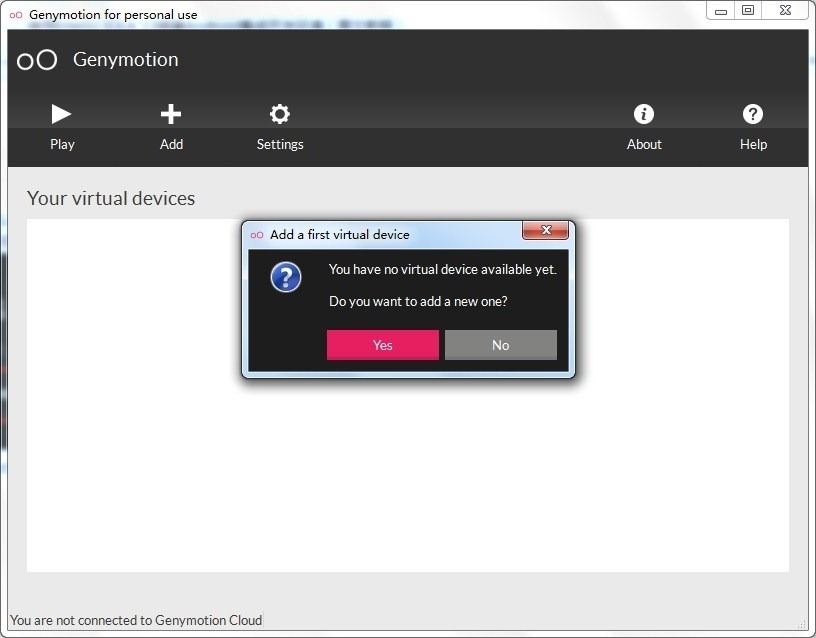Click the Genymotion logo in header

tap(37, 60)
